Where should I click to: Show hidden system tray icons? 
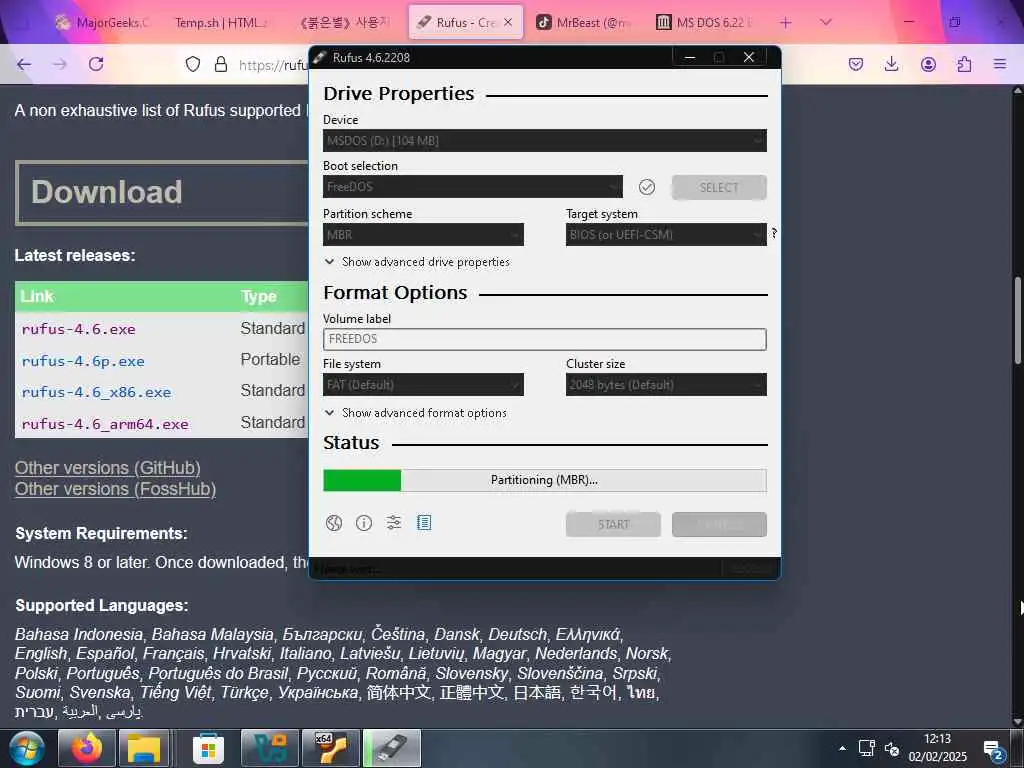pyautogui.click(x=842, y=748)
